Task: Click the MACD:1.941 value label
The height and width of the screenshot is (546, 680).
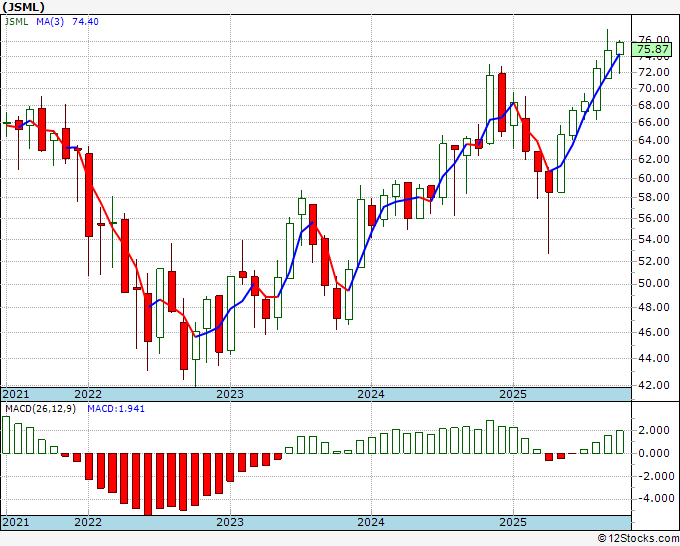Action: 116,409
